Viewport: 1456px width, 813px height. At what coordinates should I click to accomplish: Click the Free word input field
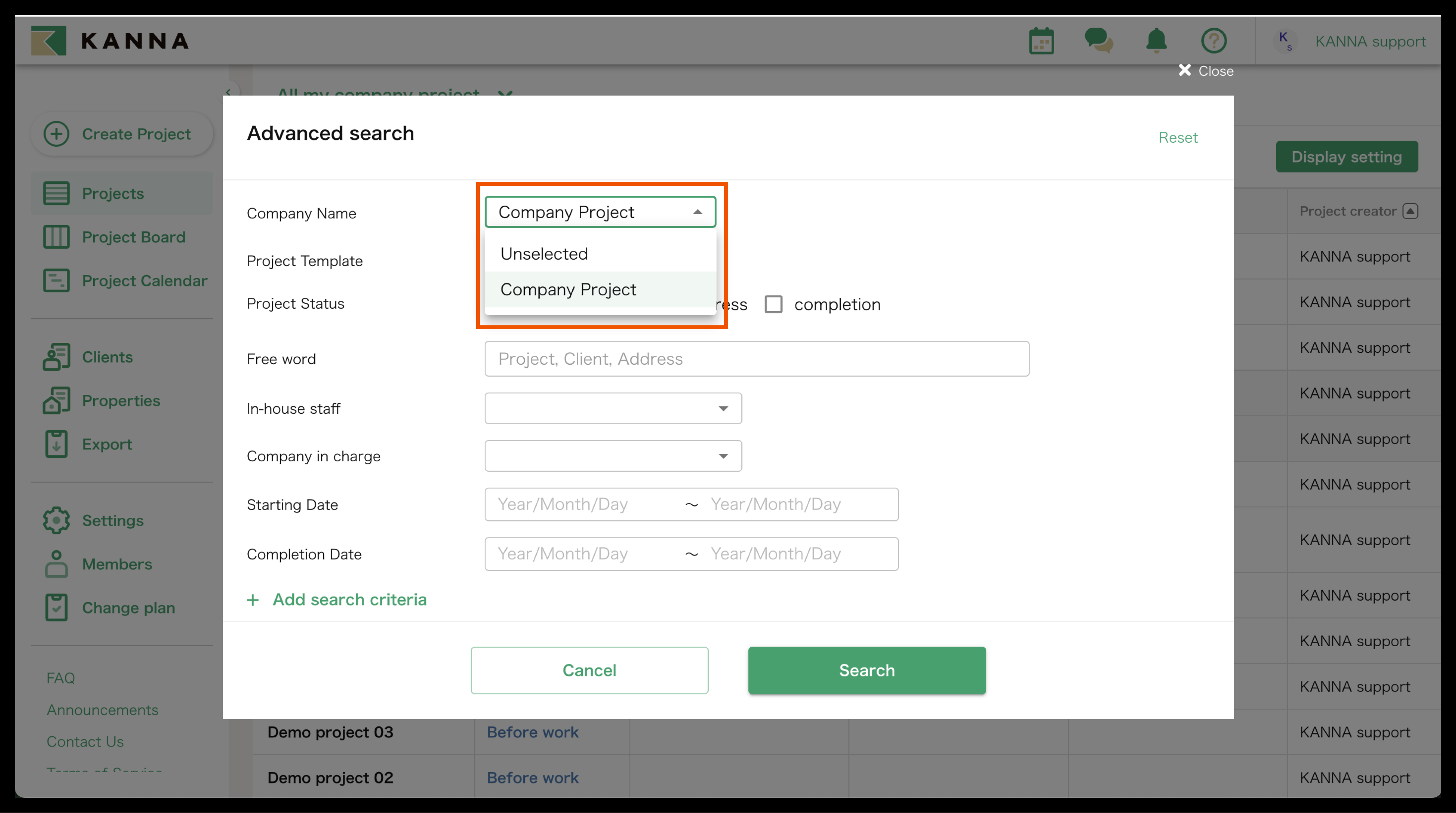[756, 358]
